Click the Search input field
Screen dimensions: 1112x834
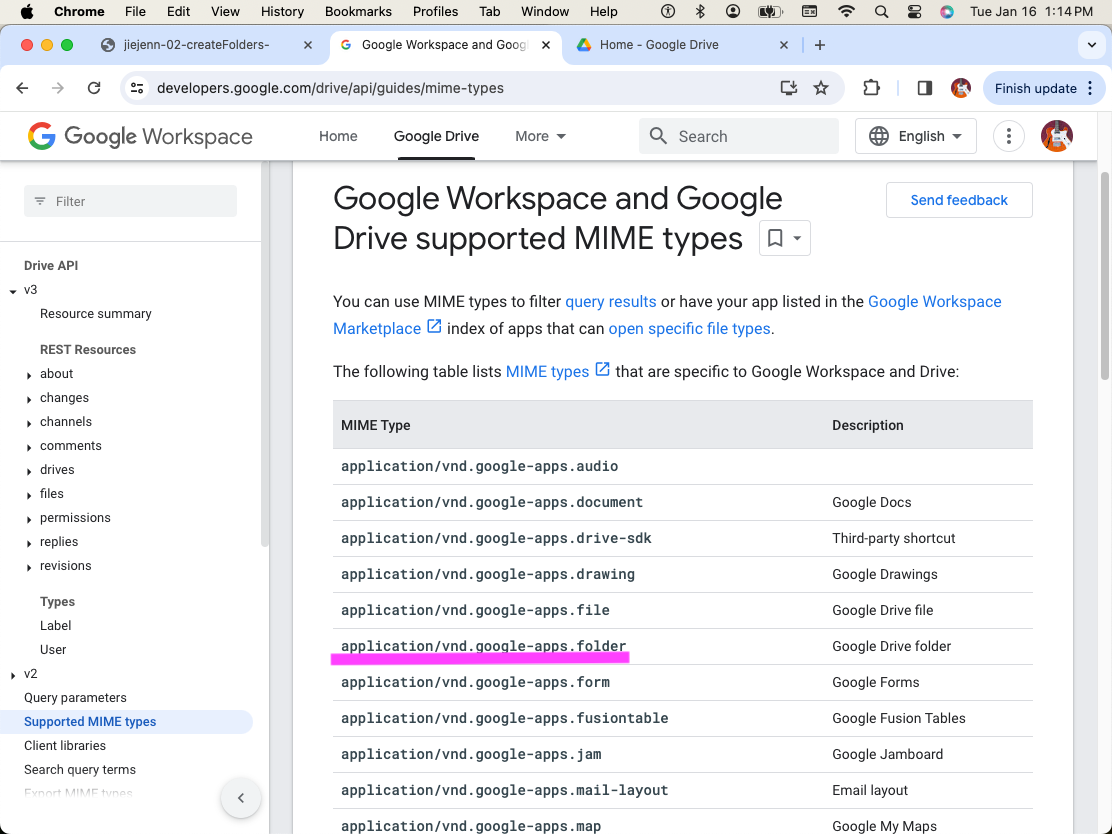pos(739,136)
